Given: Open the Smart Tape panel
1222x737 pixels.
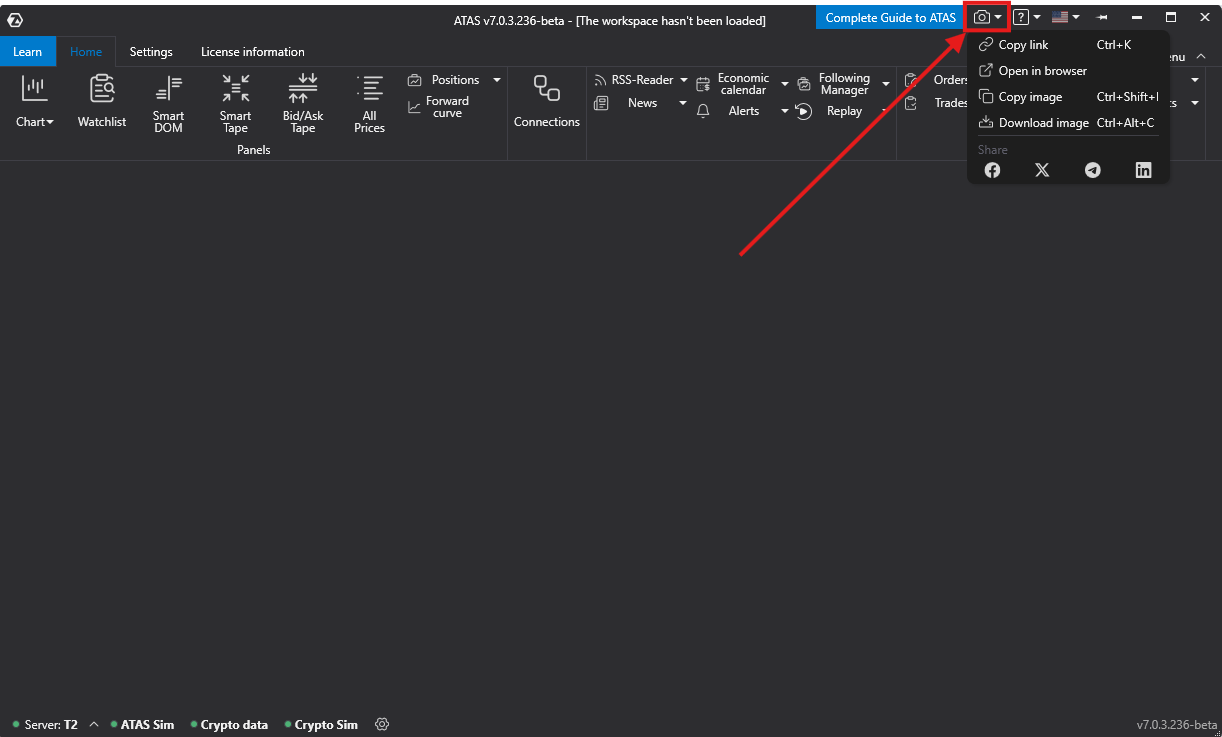Looking at the screenshot, I should point(235,104).
